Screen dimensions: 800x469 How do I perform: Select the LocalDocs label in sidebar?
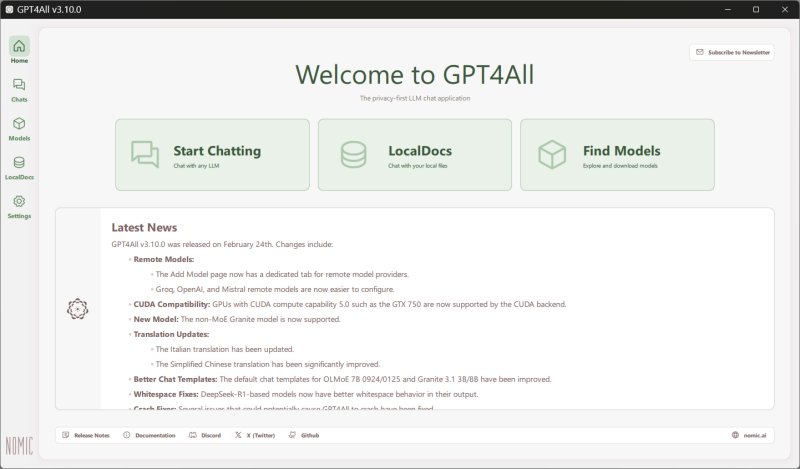(x=19, y=177)
